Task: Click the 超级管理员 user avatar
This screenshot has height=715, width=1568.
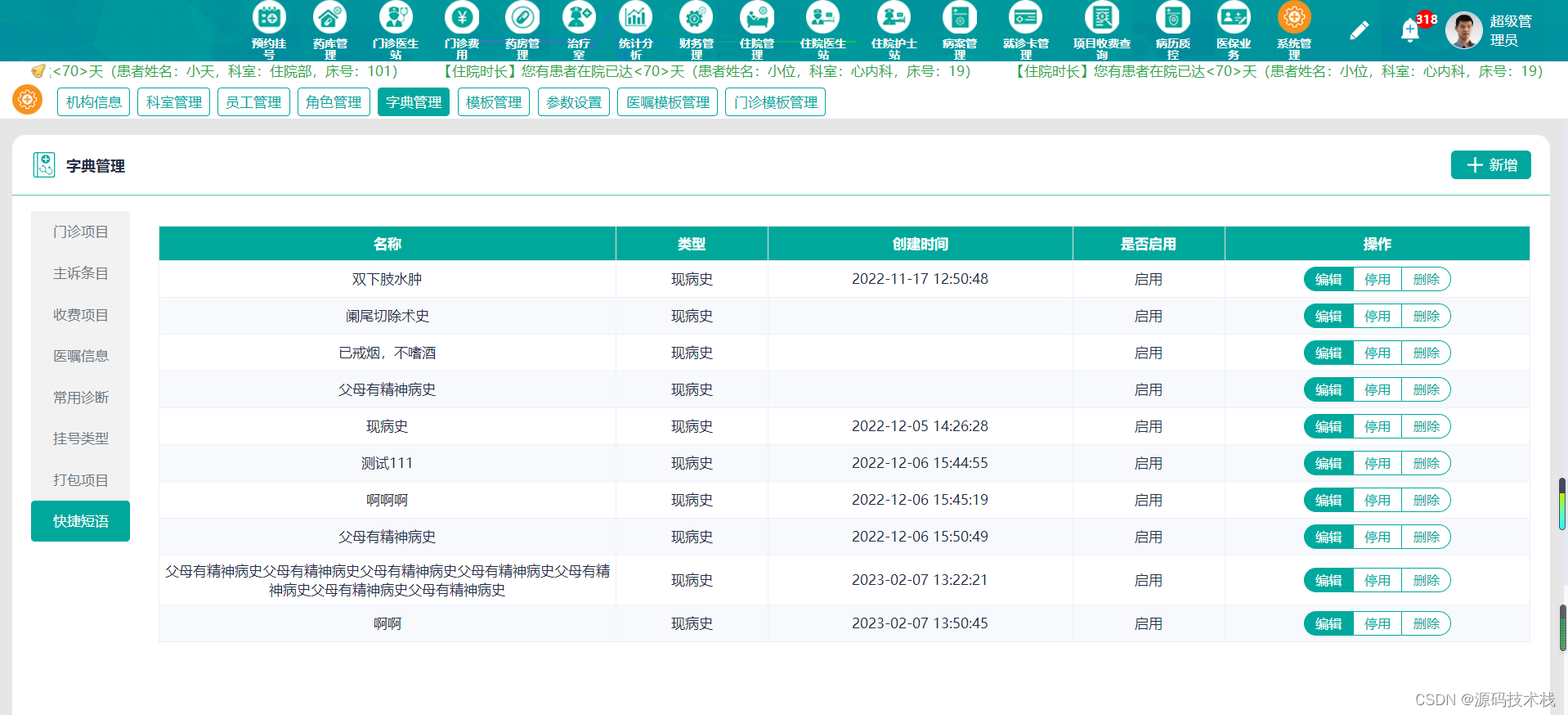Action: [x=1463, y=30]
